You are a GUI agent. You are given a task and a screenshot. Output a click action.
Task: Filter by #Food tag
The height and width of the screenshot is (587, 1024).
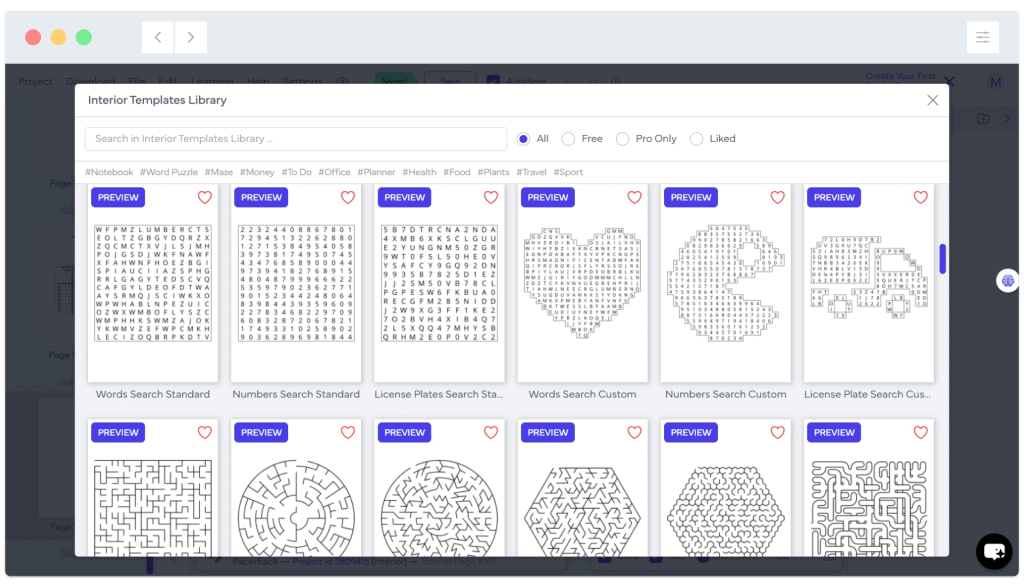click(456, 172)
